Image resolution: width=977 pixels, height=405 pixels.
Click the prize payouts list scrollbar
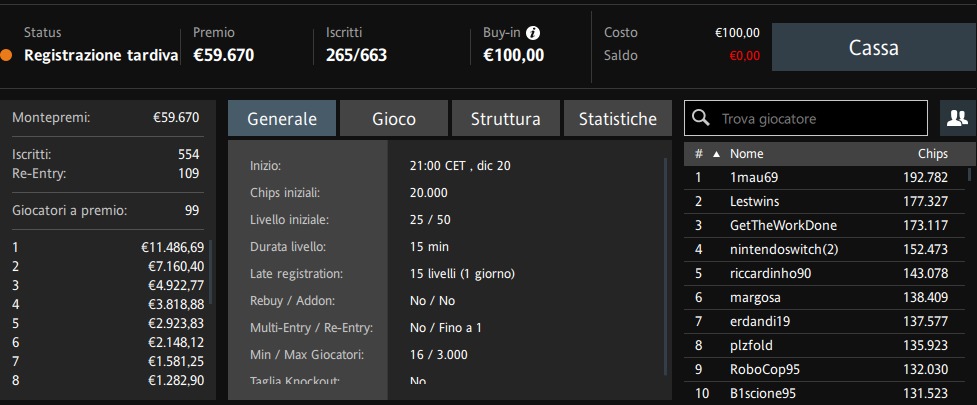[211, 272]
